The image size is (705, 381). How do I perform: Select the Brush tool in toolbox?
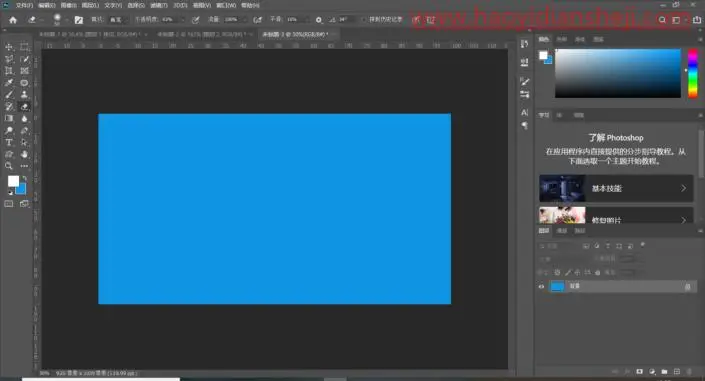tap(9, 94)
